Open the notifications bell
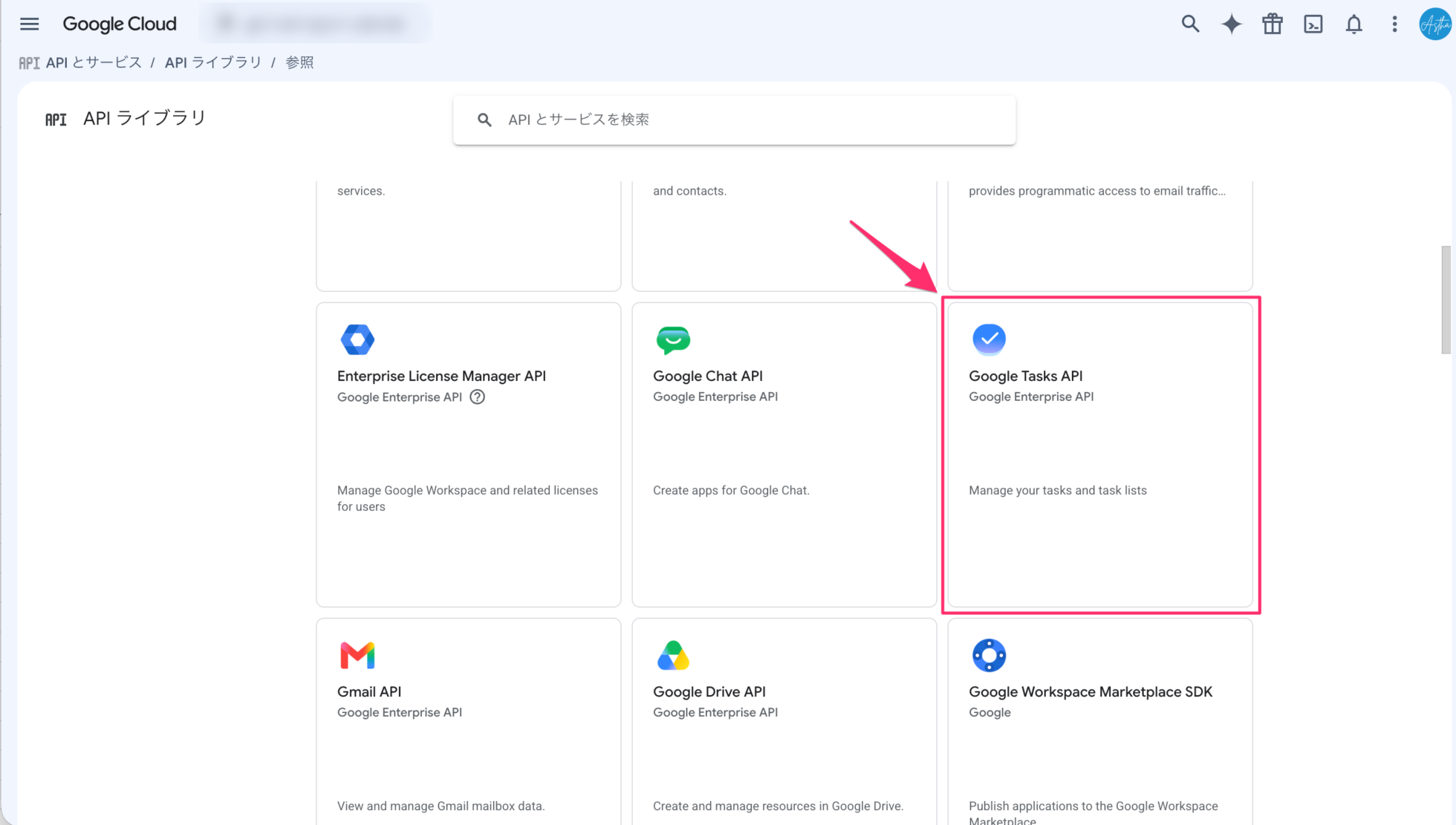 [1353, 24]
